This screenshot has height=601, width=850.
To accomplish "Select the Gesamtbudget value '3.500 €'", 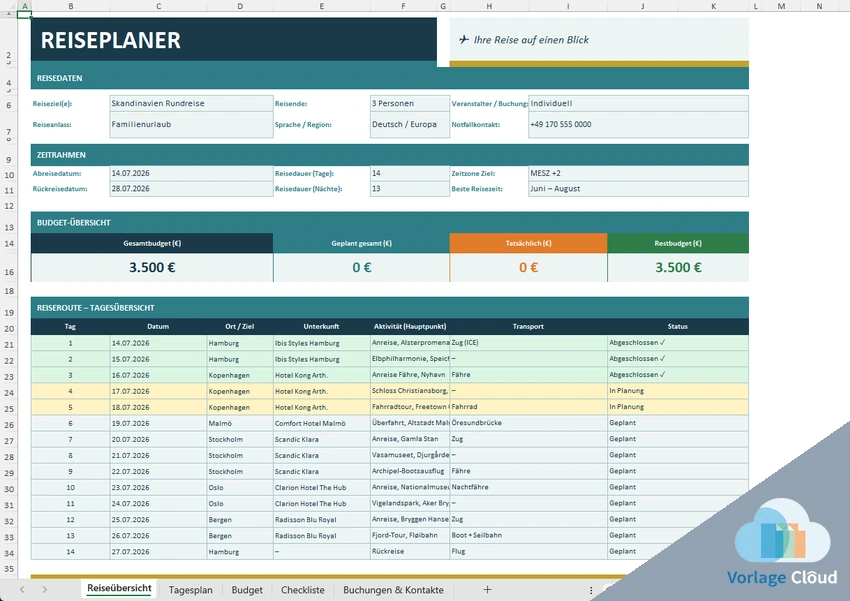I will [x=152, y=268].
